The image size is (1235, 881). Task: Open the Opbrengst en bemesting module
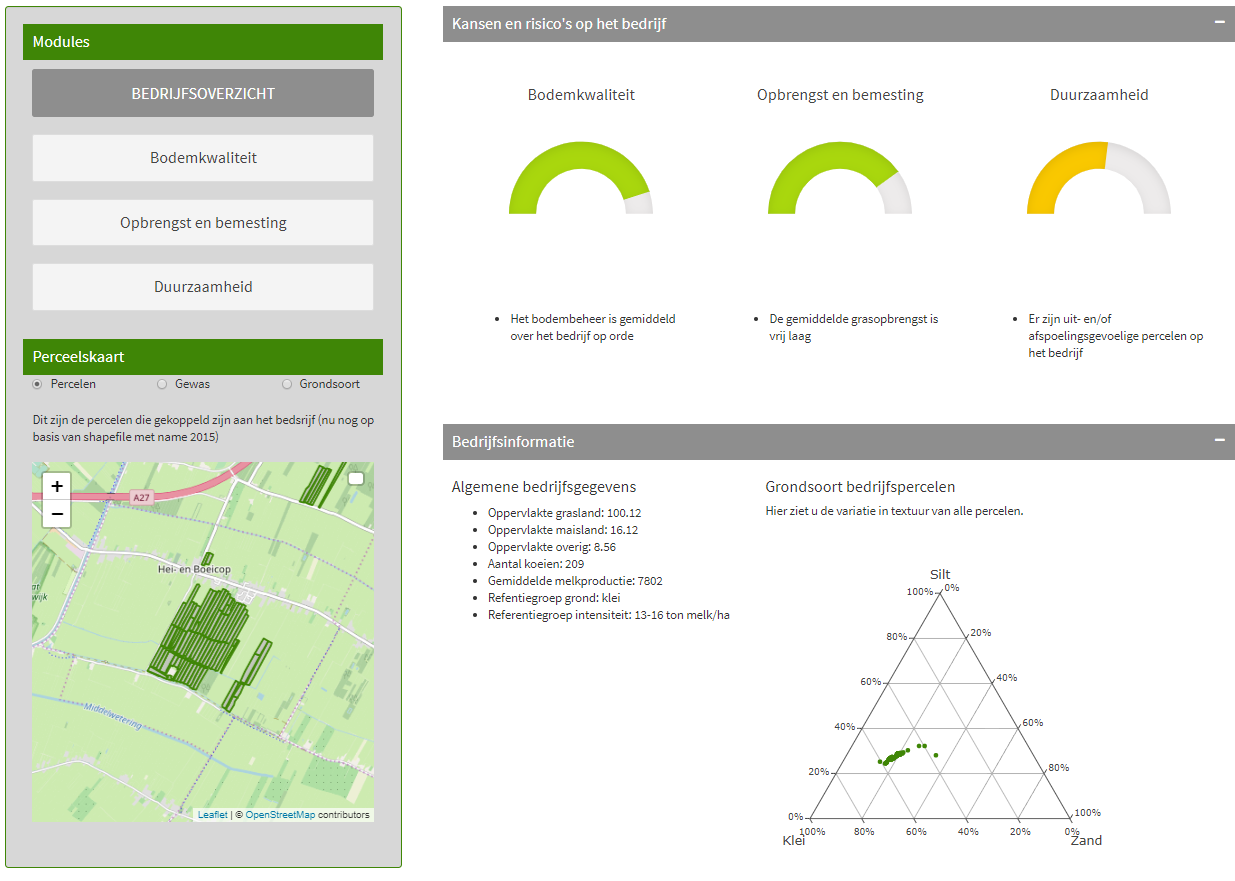click(203, 223)
